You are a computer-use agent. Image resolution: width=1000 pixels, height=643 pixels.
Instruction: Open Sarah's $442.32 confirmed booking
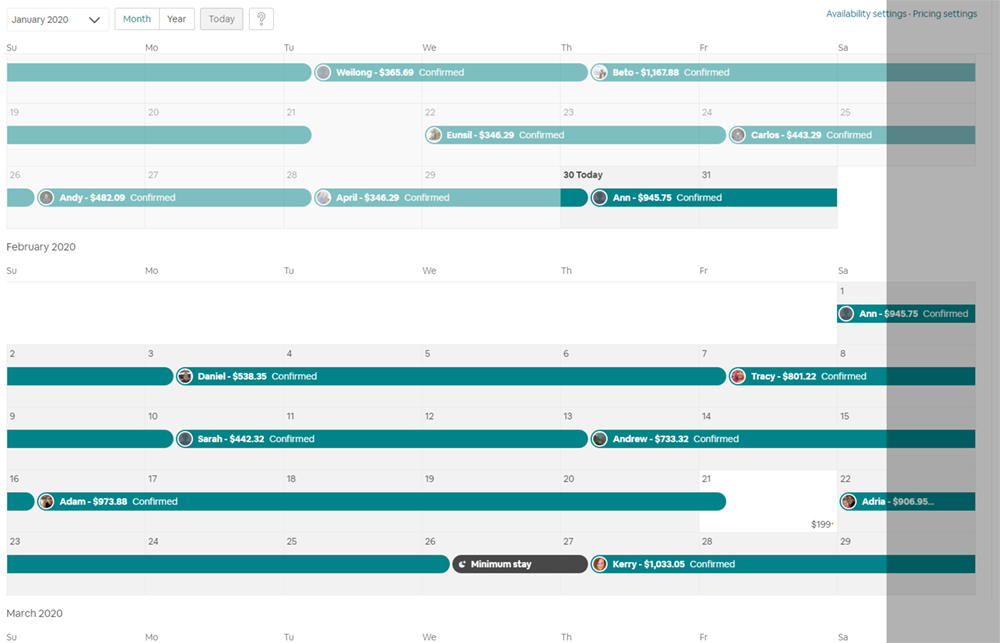coord(380,439)
